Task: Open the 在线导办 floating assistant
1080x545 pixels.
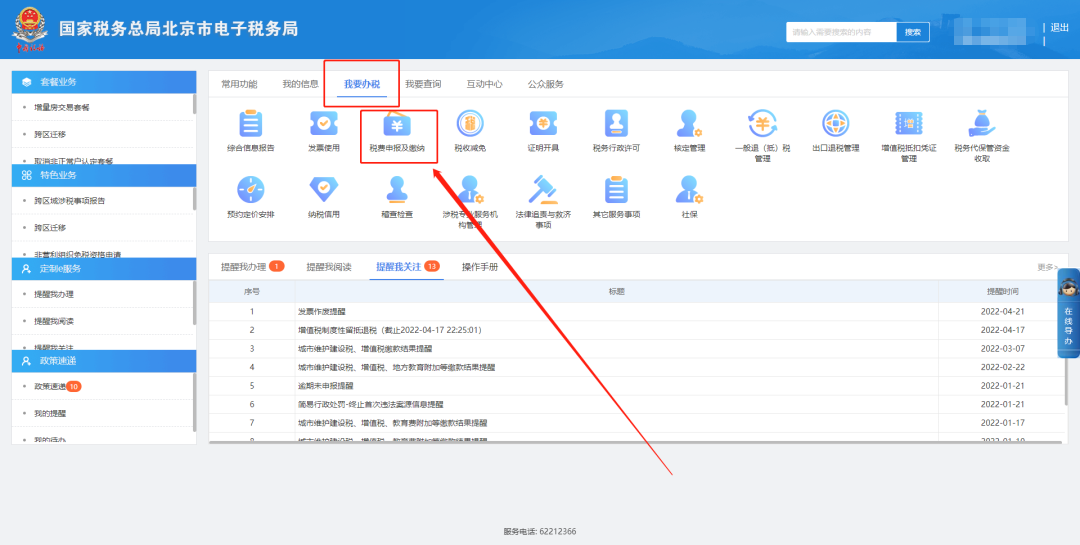Action: click(1068, 317)
